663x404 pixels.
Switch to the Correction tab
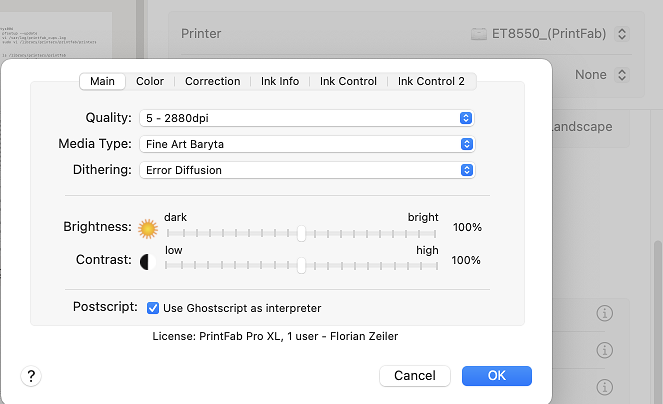coord(212,81)
